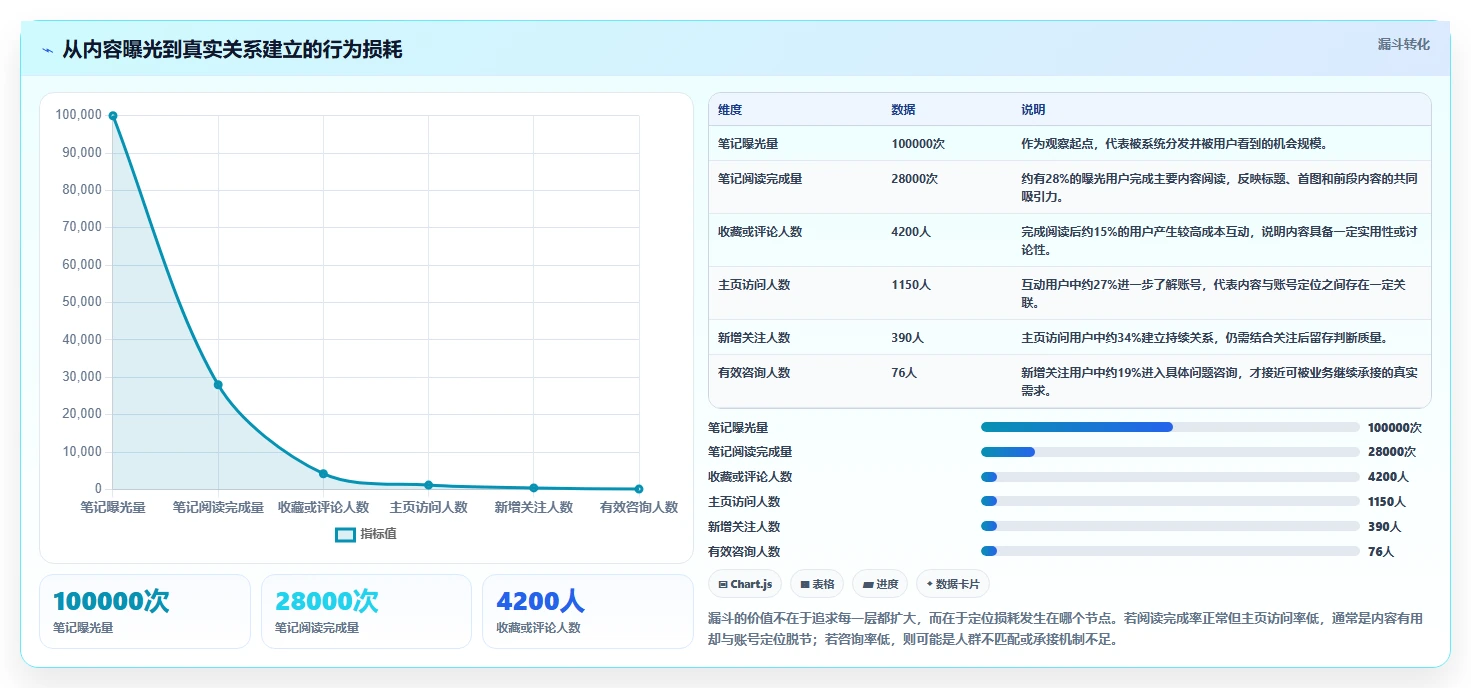Image resolution: width=1471 pixels, height=688 pixels.
Task: Select the 表格 tag chip
Action: [x=817, y=584]
